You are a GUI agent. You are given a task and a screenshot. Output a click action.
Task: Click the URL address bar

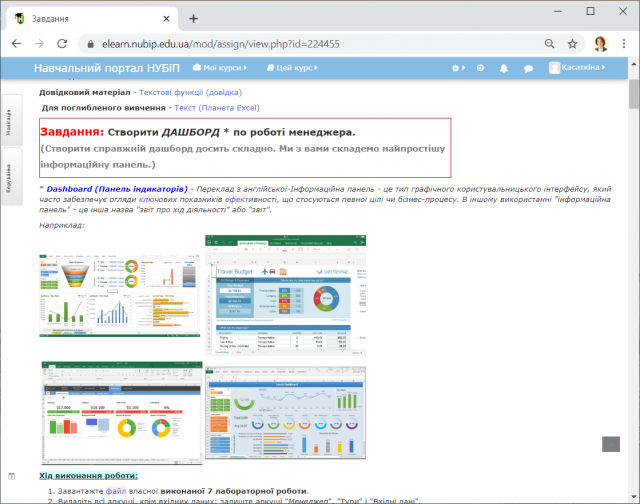[x=300, y=44]
